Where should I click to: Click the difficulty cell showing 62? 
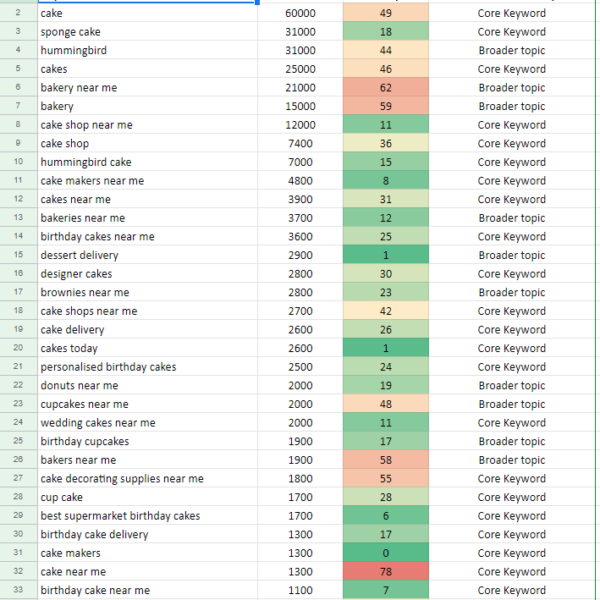pos(385,88)
